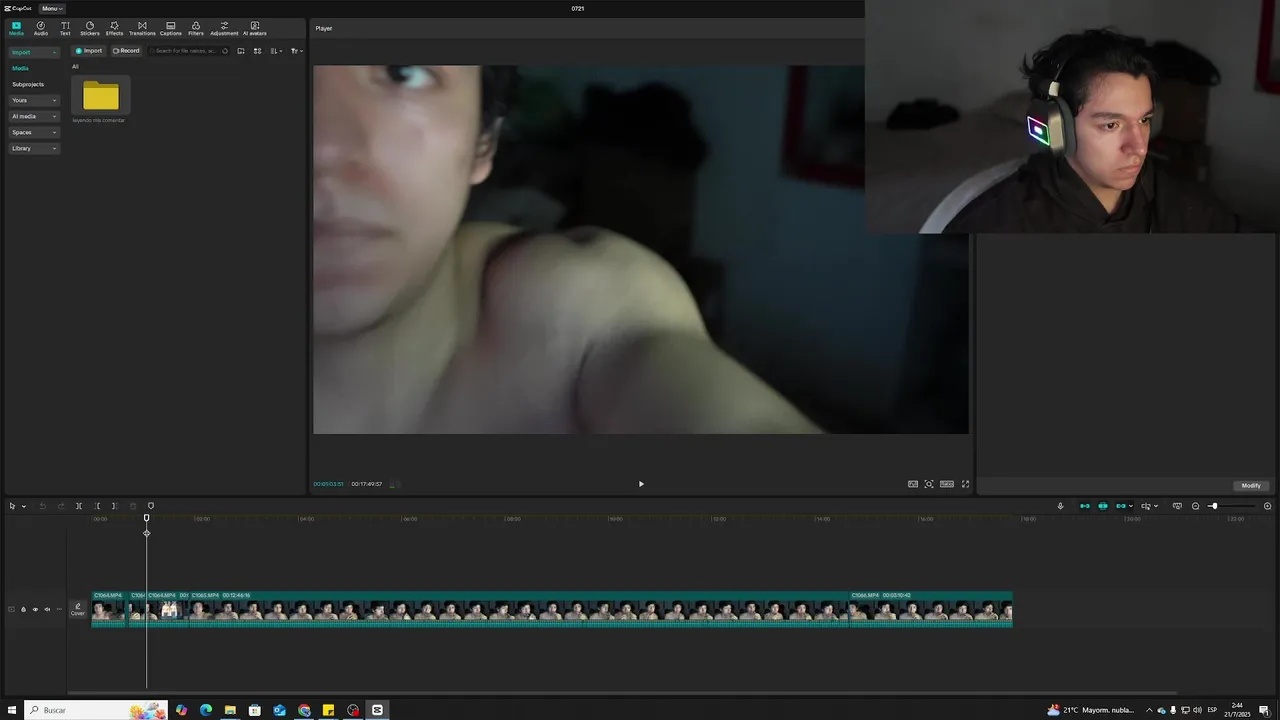Play the video in the Player

tap(641, 484)
